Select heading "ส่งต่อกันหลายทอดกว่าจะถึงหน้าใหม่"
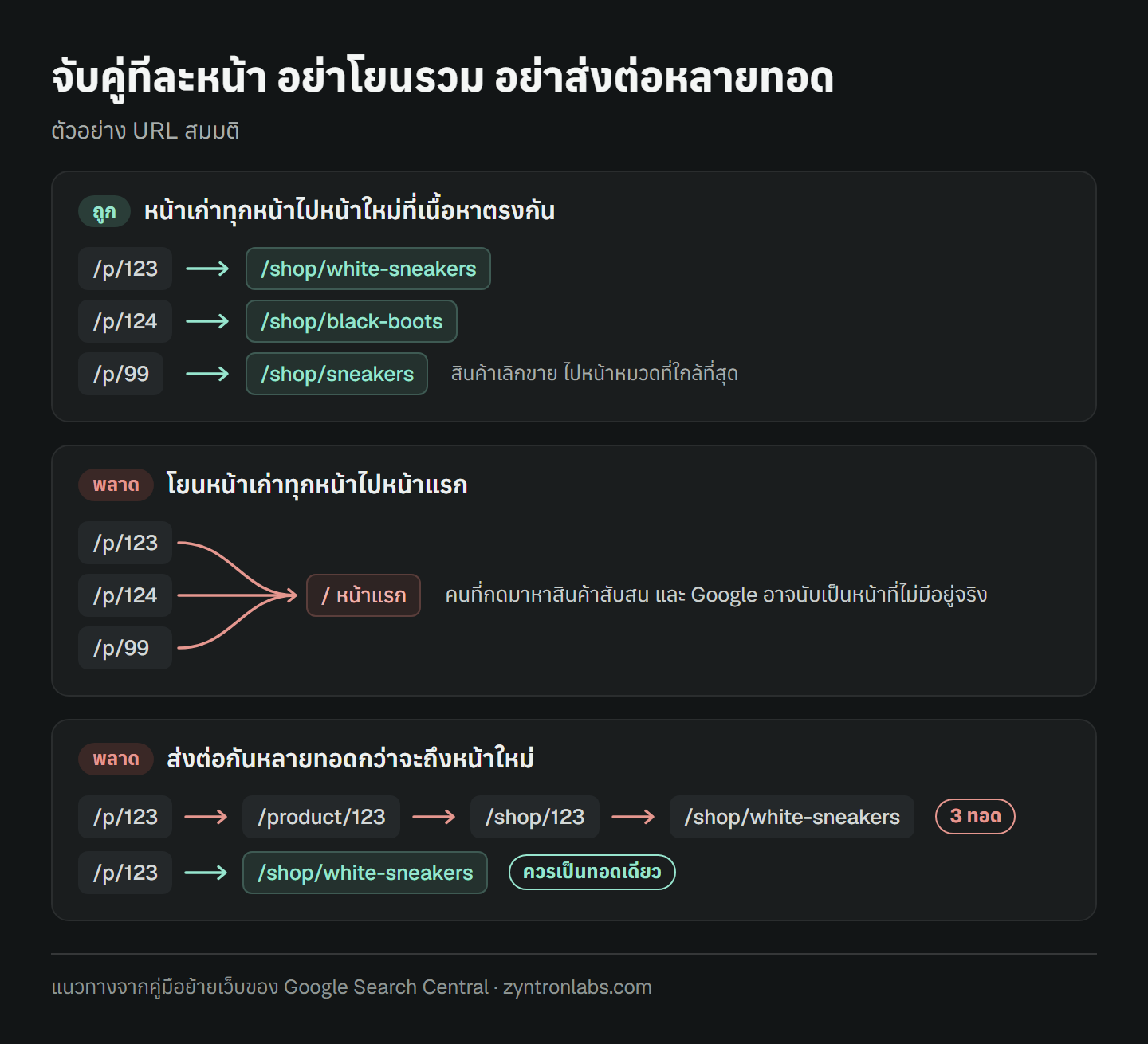 pos(350,759)
